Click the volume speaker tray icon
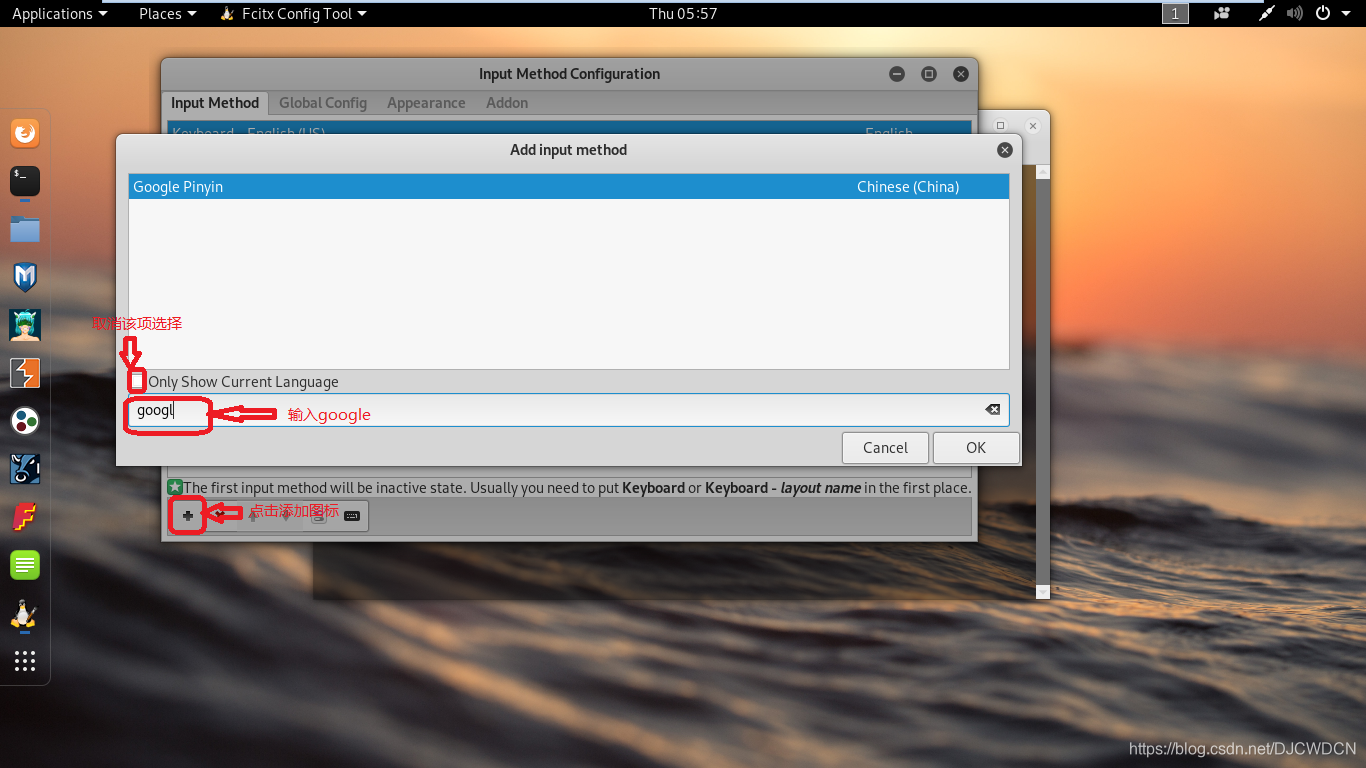Image resolution: width=1366 pixels, height=768 pixels. [x=1295, y=14]
